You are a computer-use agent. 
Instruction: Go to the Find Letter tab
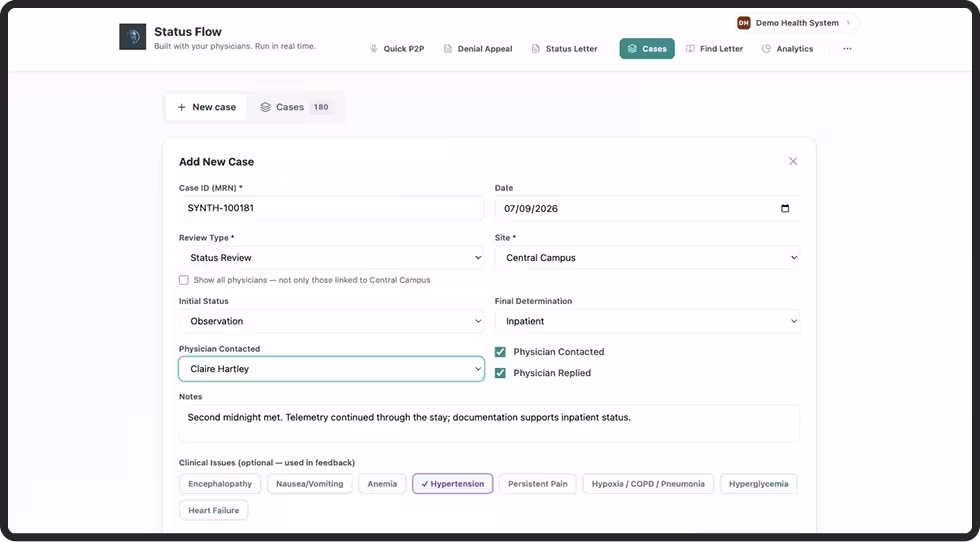pos(714,49)
